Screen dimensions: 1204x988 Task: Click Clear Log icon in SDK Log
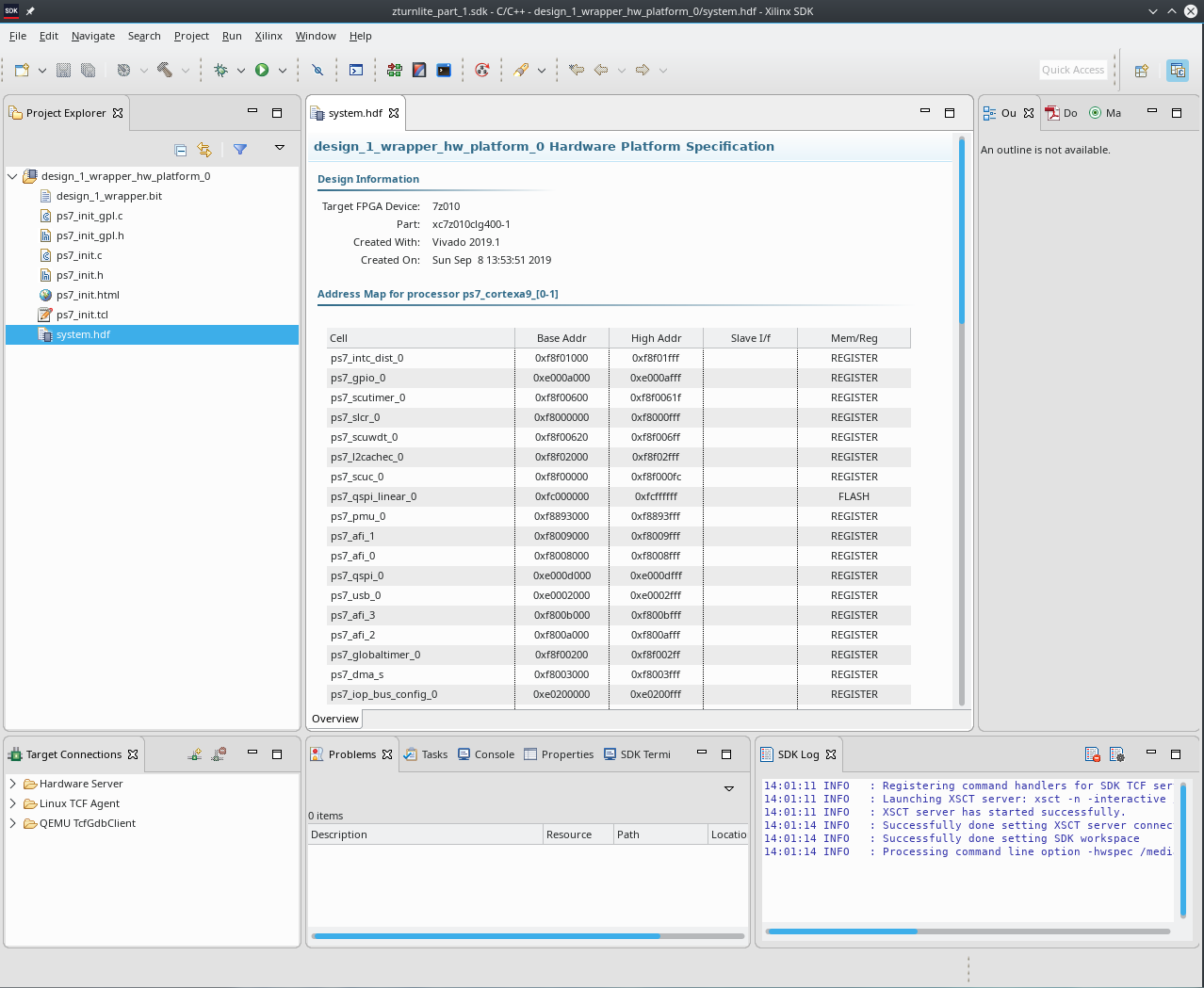point(1093,754)
